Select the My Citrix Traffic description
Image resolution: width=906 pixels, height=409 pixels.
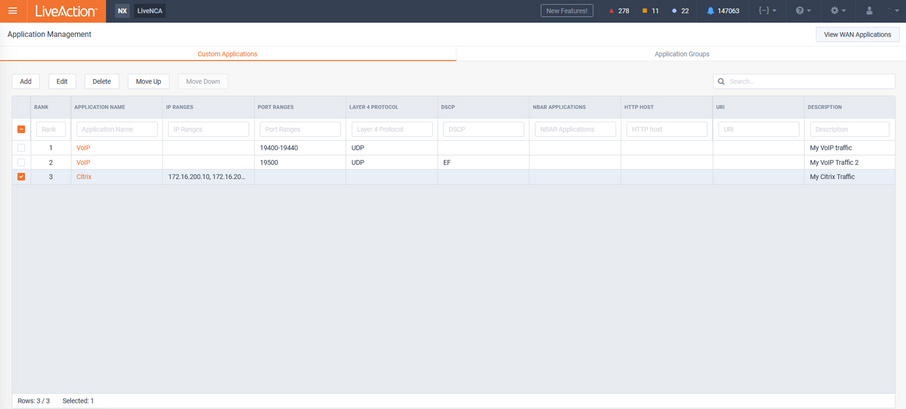click(832, 177)
